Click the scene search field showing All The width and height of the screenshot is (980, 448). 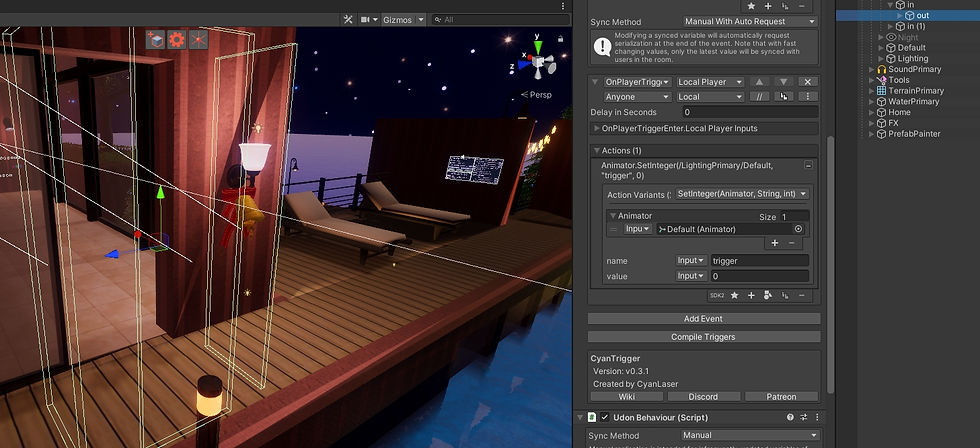[501, 19]
